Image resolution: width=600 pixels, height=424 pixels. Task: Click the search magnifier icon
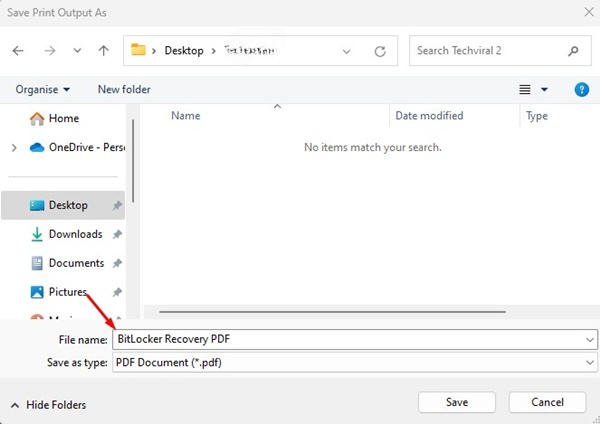573,51
